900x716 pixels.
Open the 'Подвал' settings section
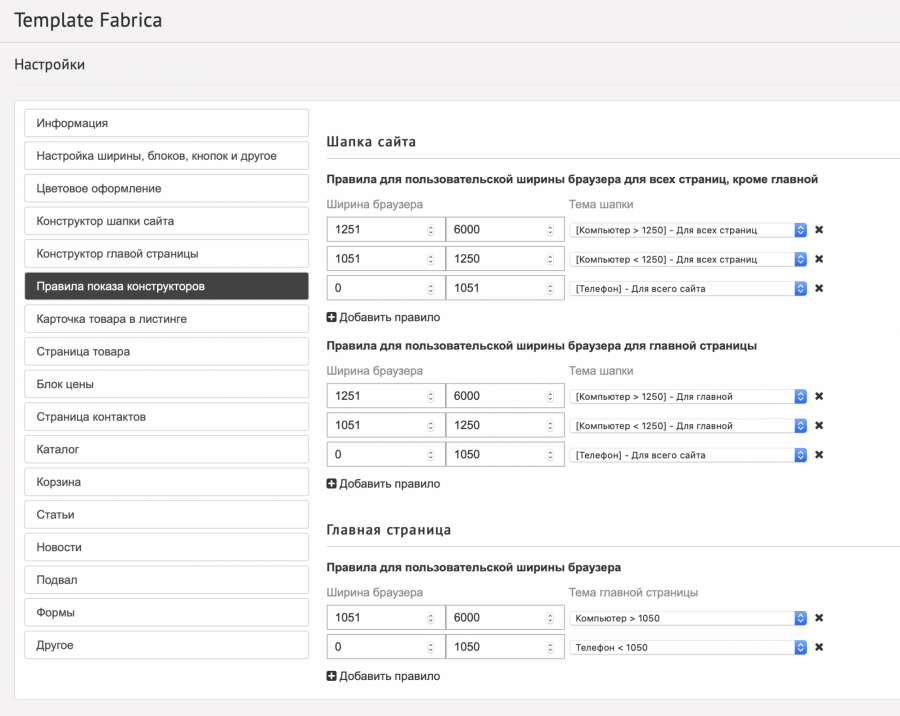coord(166,580)
